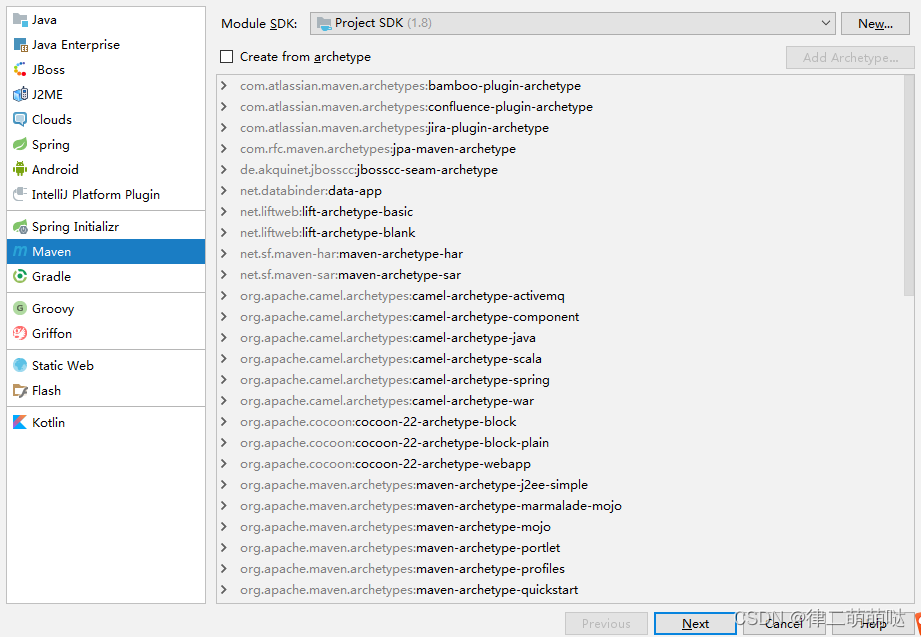Select camel-archetype-activemq row text
921x637 pixels.
pos(402,296)
